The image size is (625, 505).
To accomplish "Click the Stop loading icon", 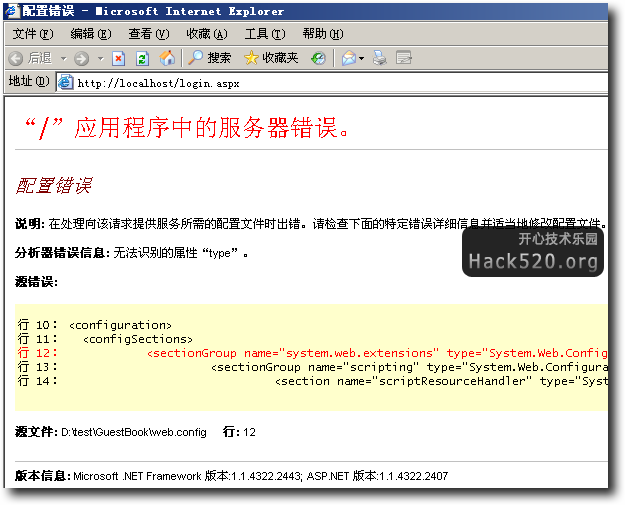I will 118,59.
